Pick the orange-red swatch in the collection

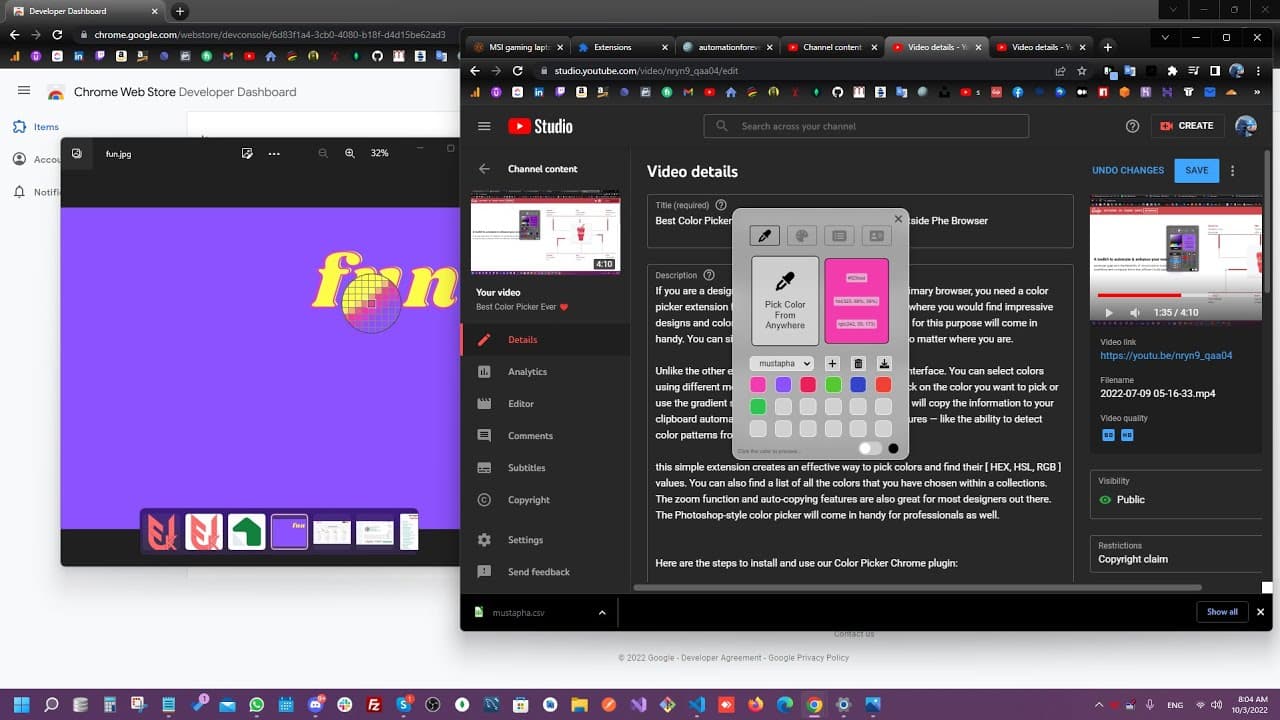tap(883, 385)
